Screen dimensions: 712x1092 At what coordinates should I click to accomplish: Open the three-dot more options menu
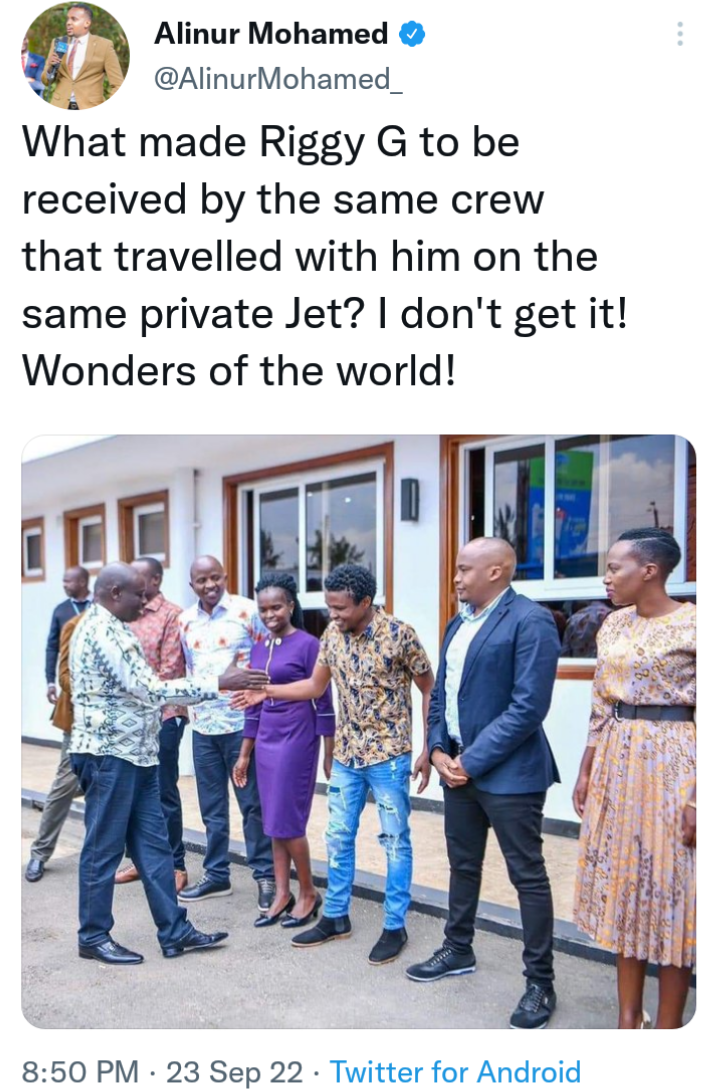tap(680, 34)
